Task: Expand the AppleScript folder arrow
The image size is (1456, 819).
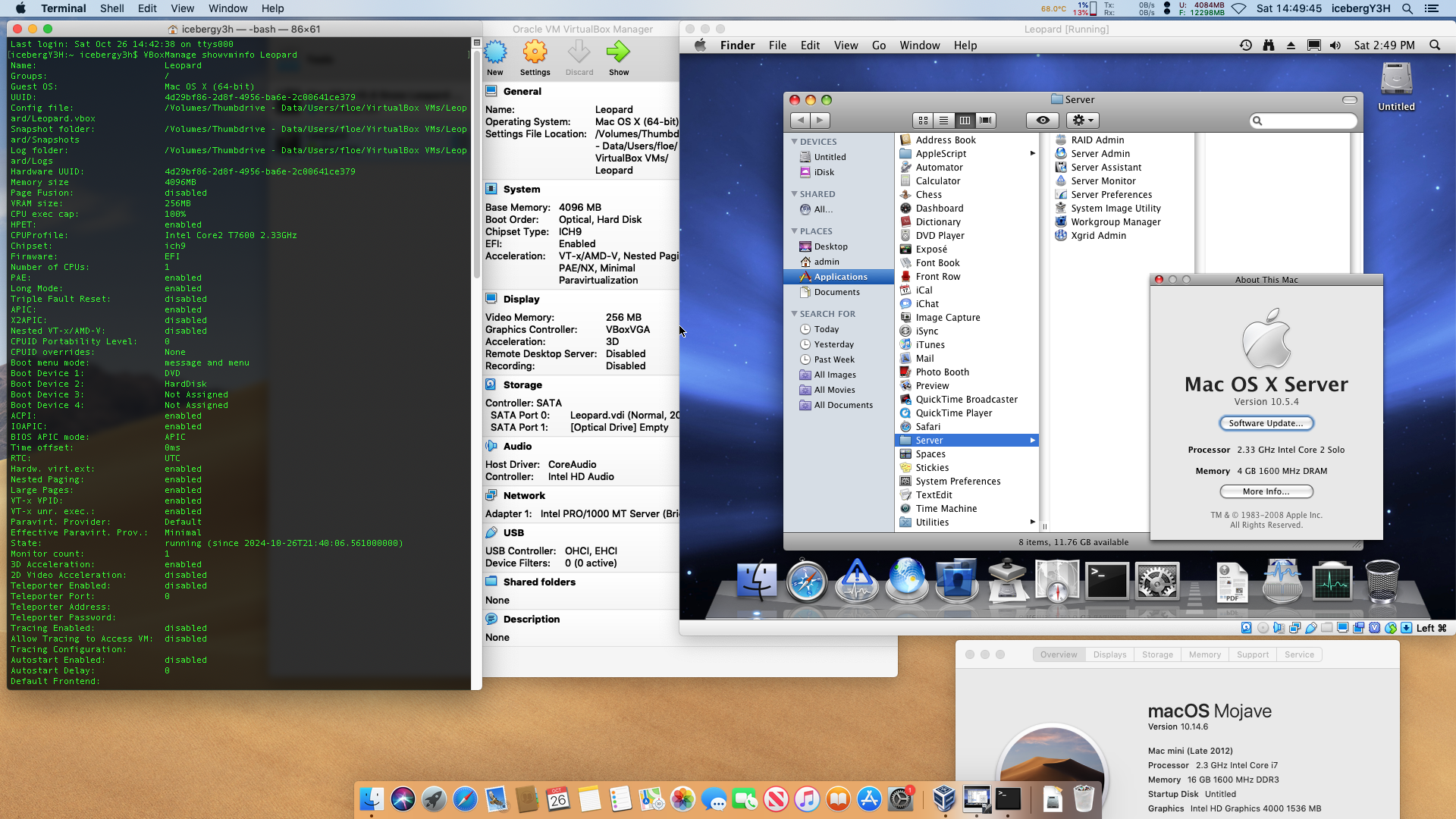Action: pyautogui.click(x=1032, y=154)
